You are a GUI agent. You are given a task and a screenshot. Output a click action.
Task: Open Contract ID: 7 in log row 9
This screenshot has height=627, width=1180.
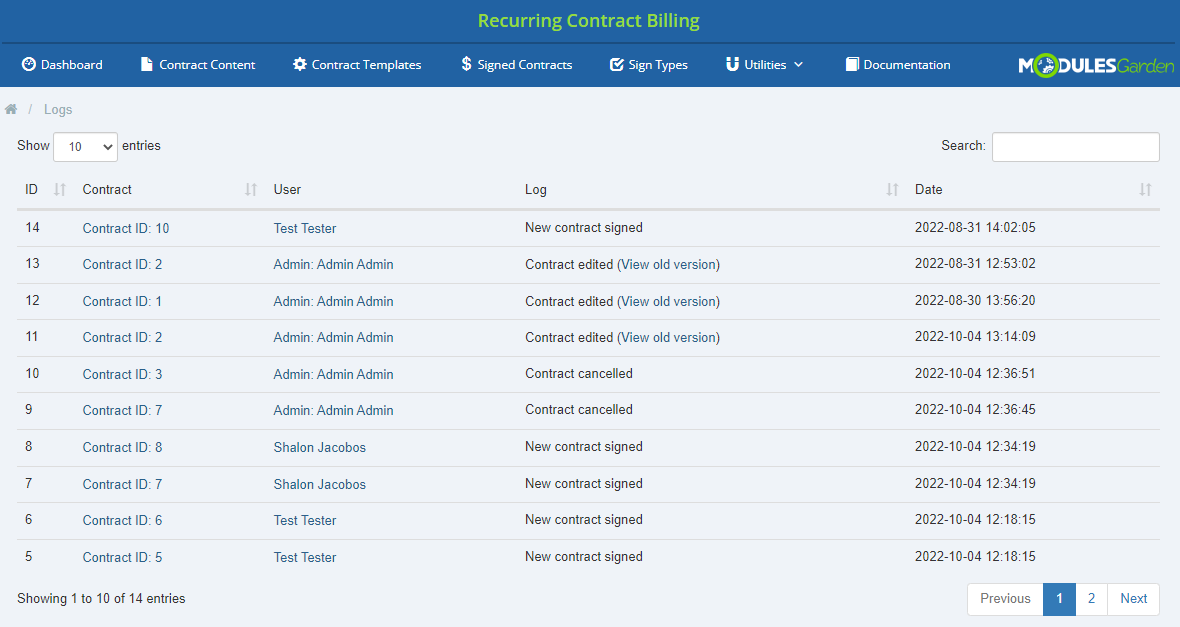pyautogui.click(x=122, y=410)
